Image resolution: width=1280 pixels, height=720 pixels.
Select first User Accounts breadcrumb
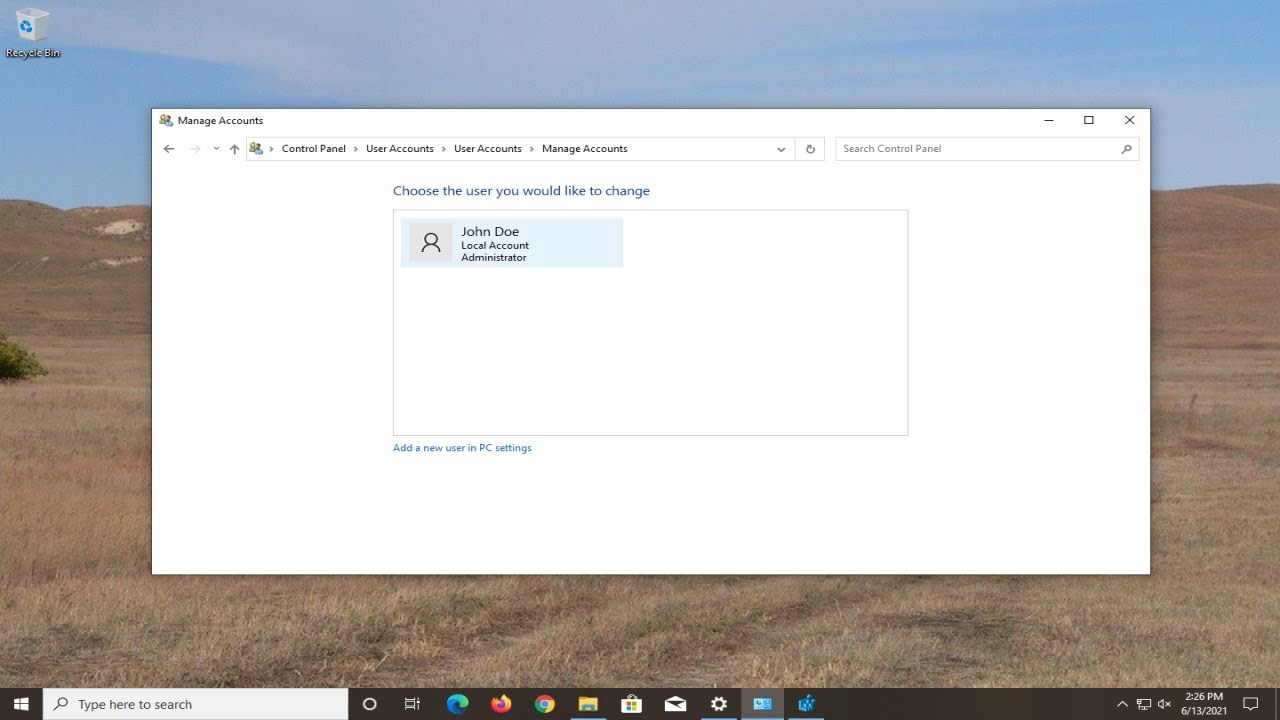400,149
